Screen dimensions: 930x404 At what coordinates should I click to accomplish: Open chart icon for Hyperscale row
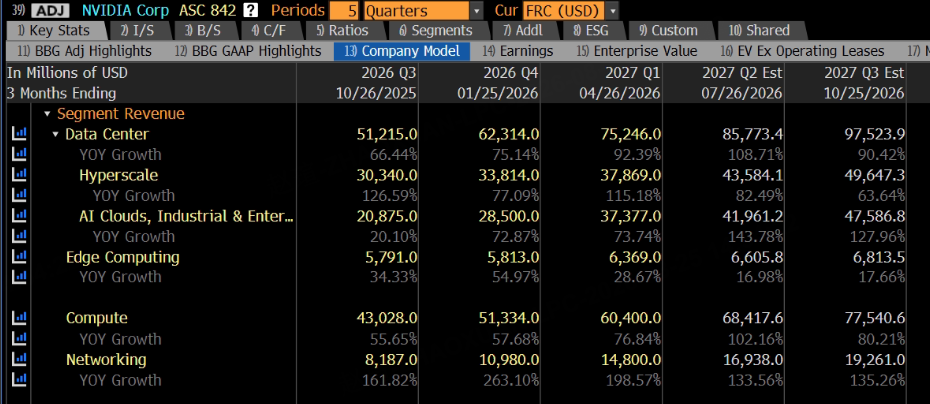tap(19, 175)
